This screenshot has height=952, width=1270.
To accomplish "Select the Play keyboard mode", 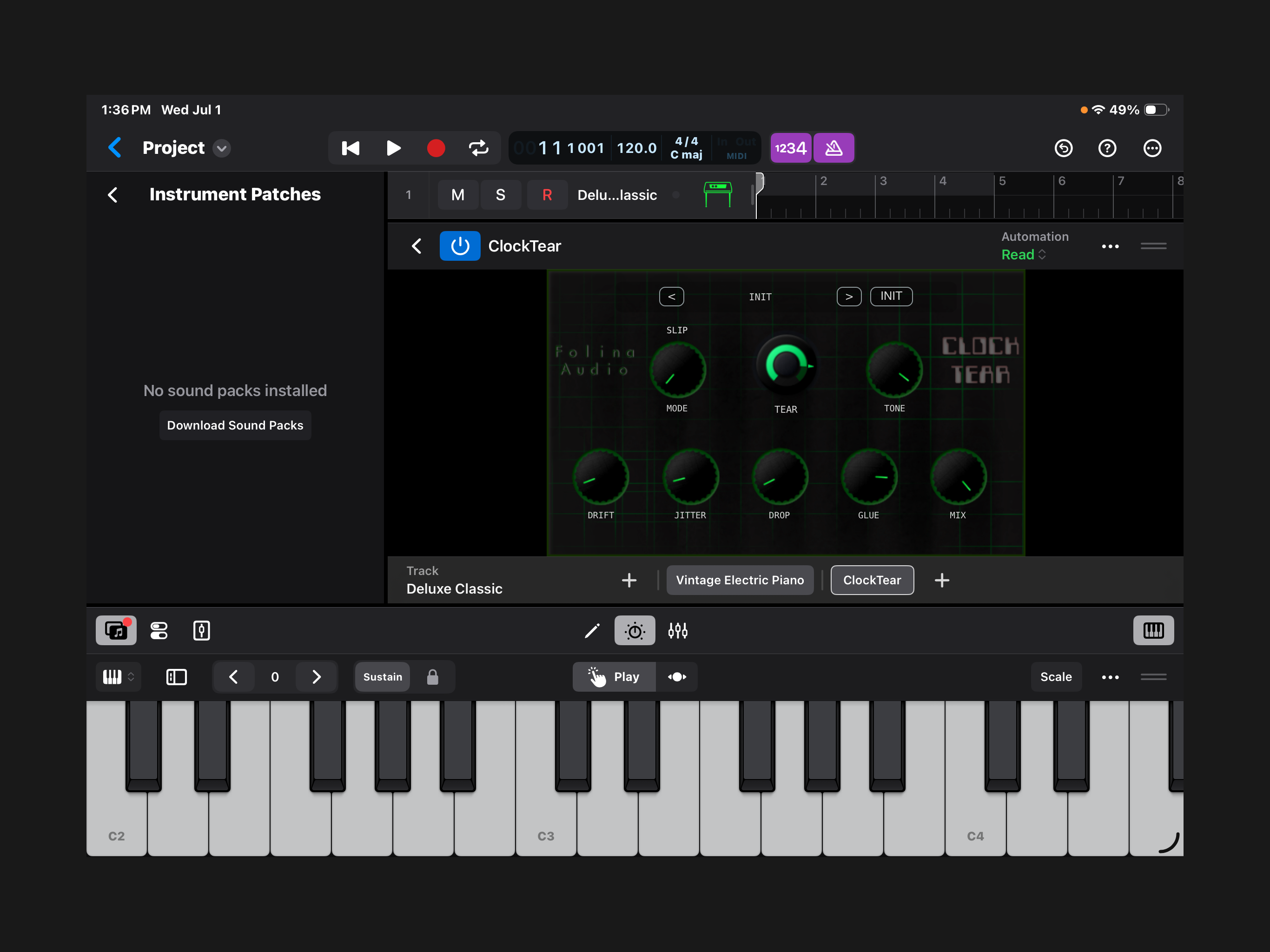I will [614, 677].
